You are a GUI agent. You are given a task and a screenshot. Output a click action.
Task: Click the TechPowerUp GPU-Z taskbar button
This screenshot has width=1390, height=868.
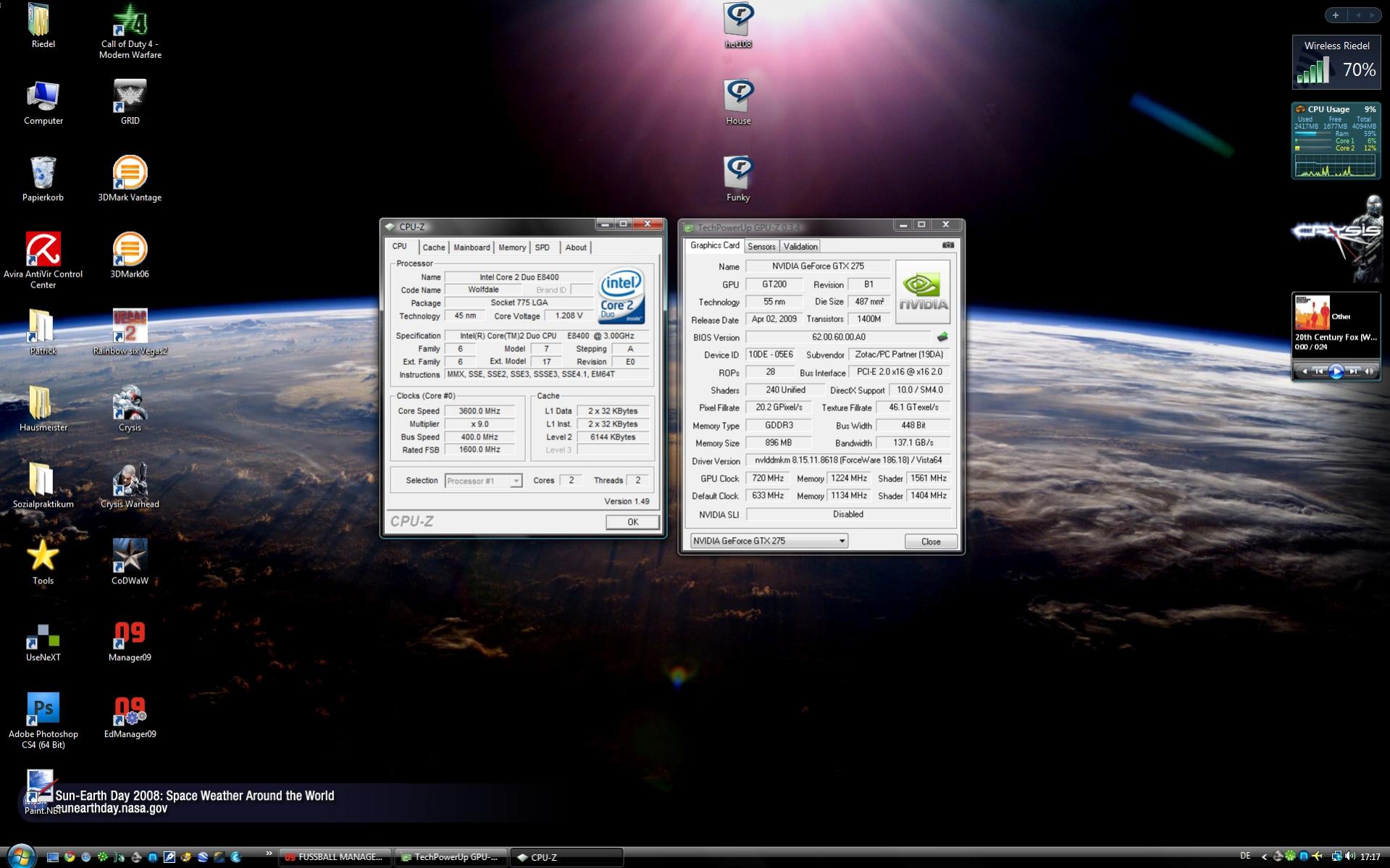click(451, 857)
